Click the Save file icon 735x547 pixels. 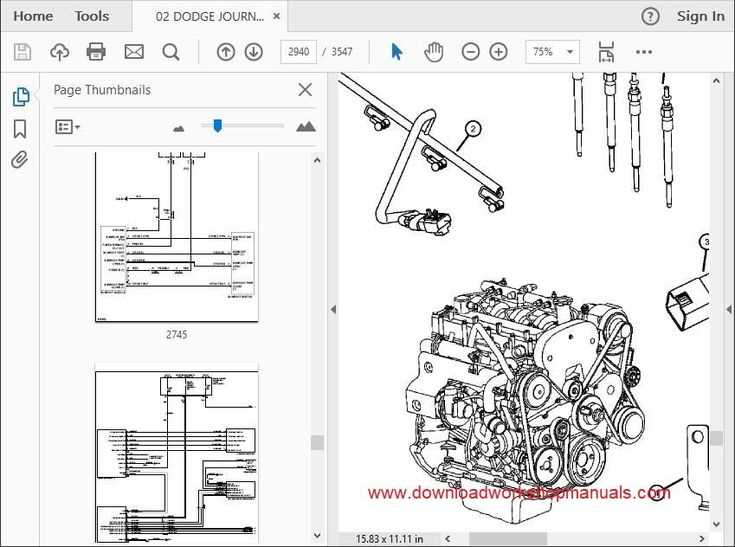tap(22, 52)
